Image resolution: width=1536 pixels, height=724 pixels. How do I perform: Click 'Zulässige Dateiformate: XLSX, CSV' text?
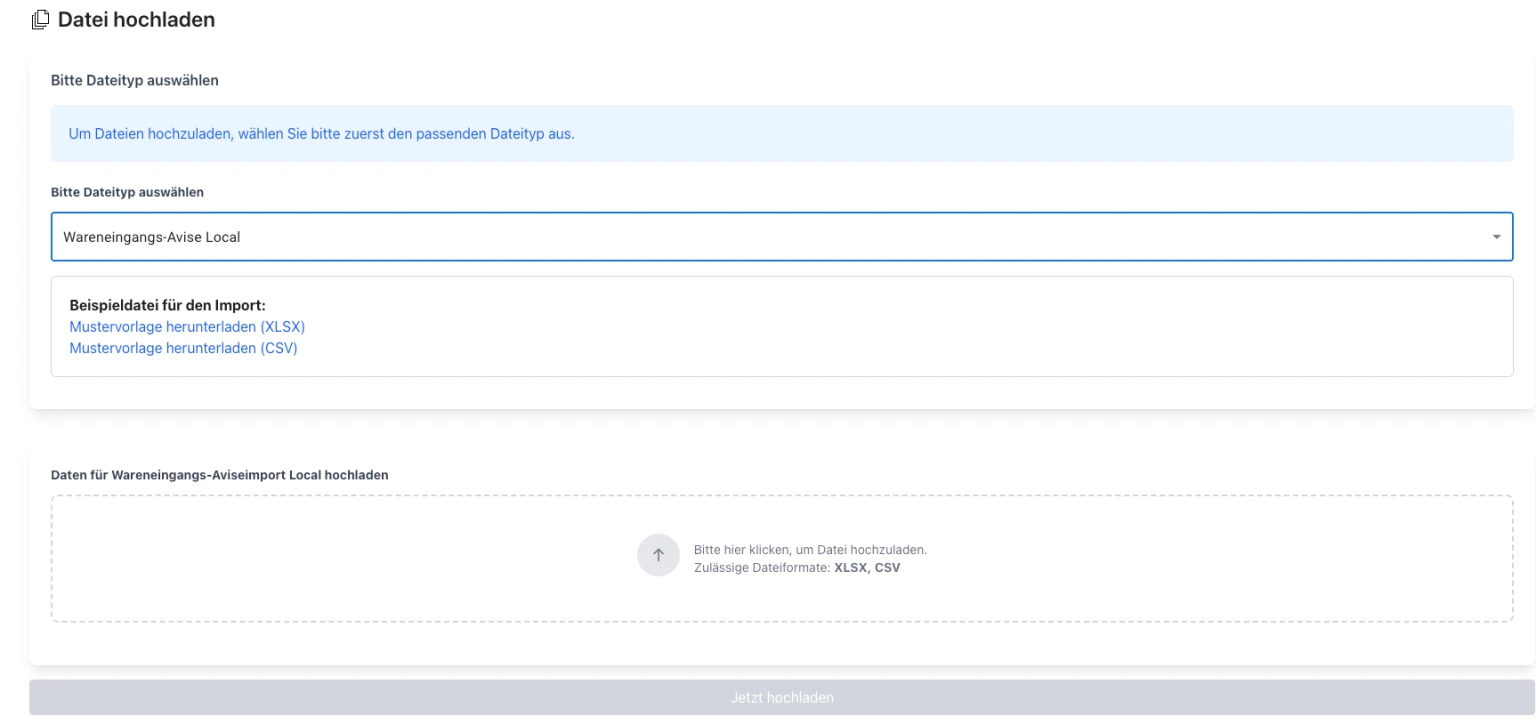[x=797, y=568]
